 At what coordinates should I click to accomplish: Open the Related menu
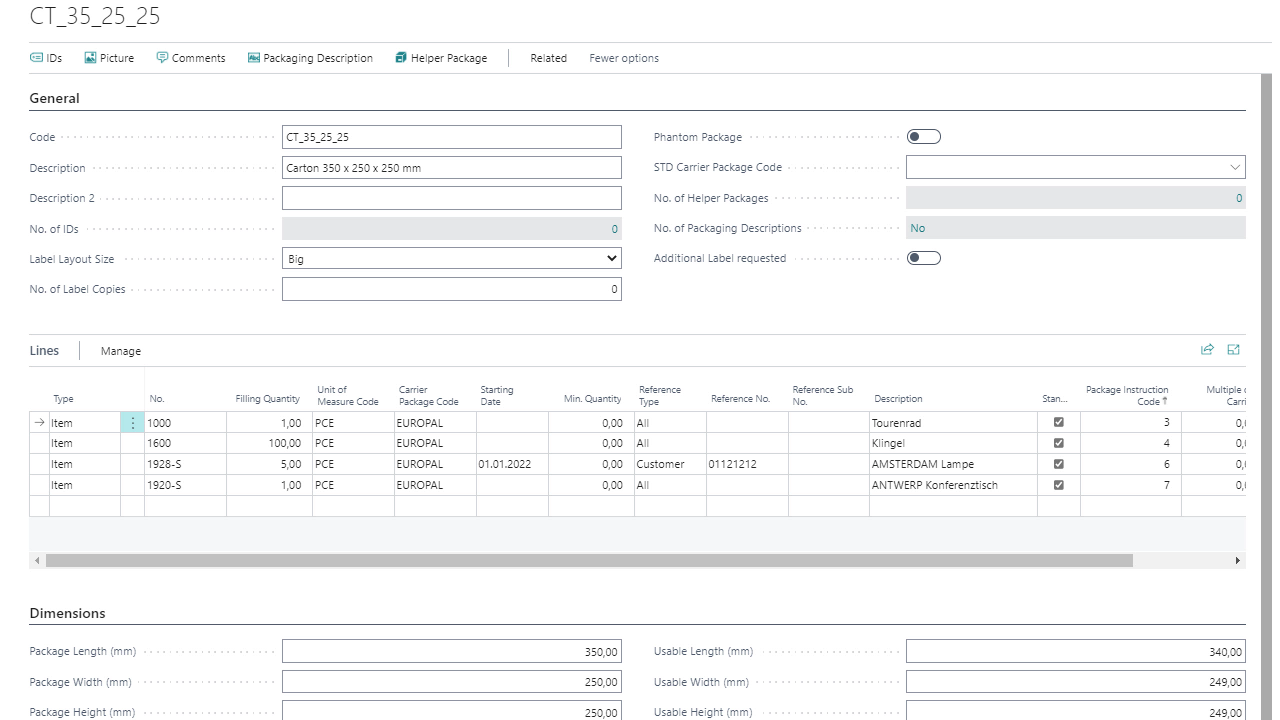pyautogui.click(x=548, y=58)
